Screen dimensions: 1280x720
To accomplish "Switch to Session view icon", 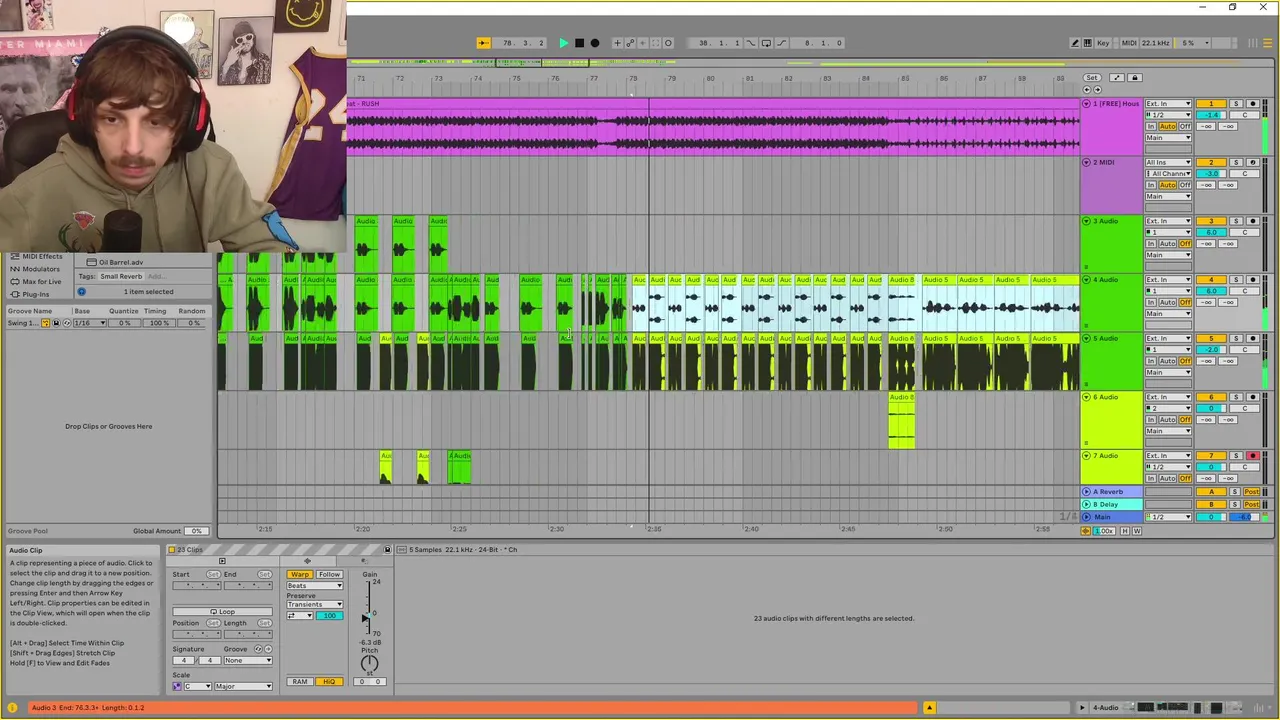I will [1252, 43].
